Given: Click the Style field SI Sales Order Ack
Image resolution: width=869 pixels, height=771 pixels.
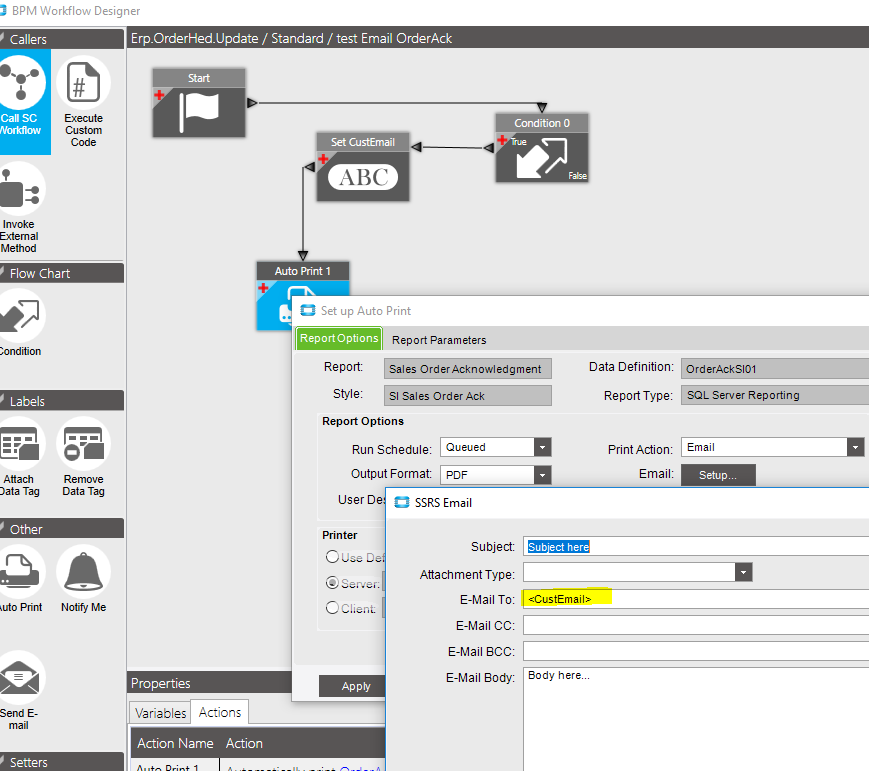Looking at the screenshot, I should tap(468, 396).
